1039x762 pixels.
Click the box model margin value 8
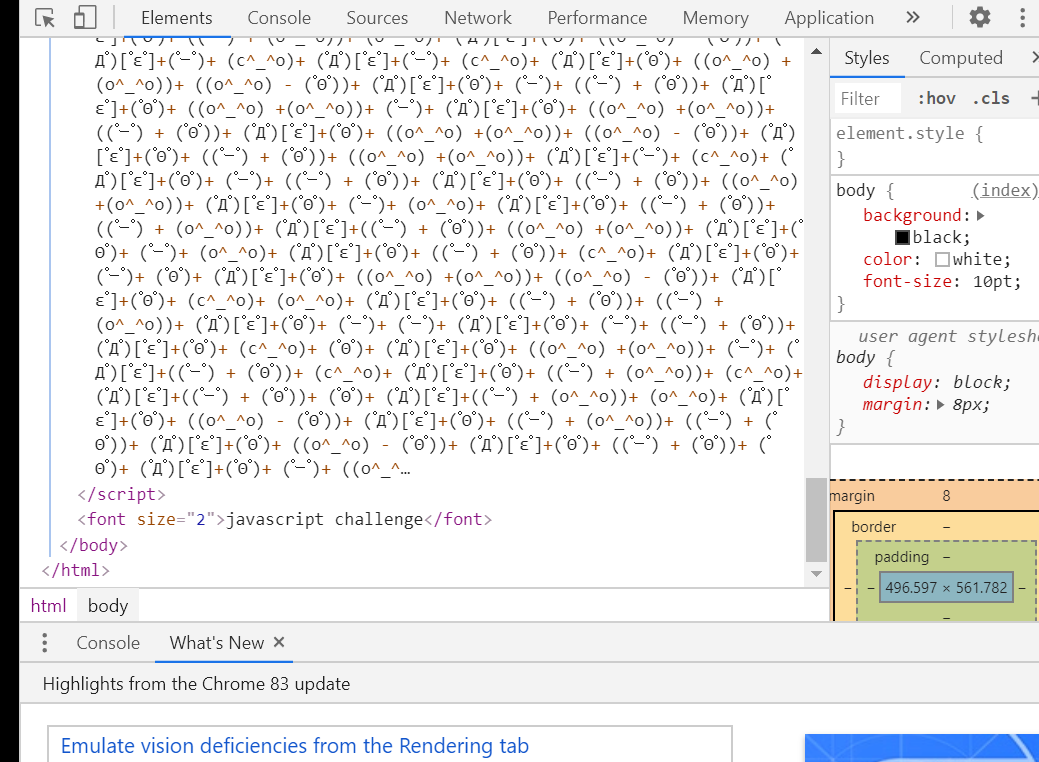(x=946, y=496)
